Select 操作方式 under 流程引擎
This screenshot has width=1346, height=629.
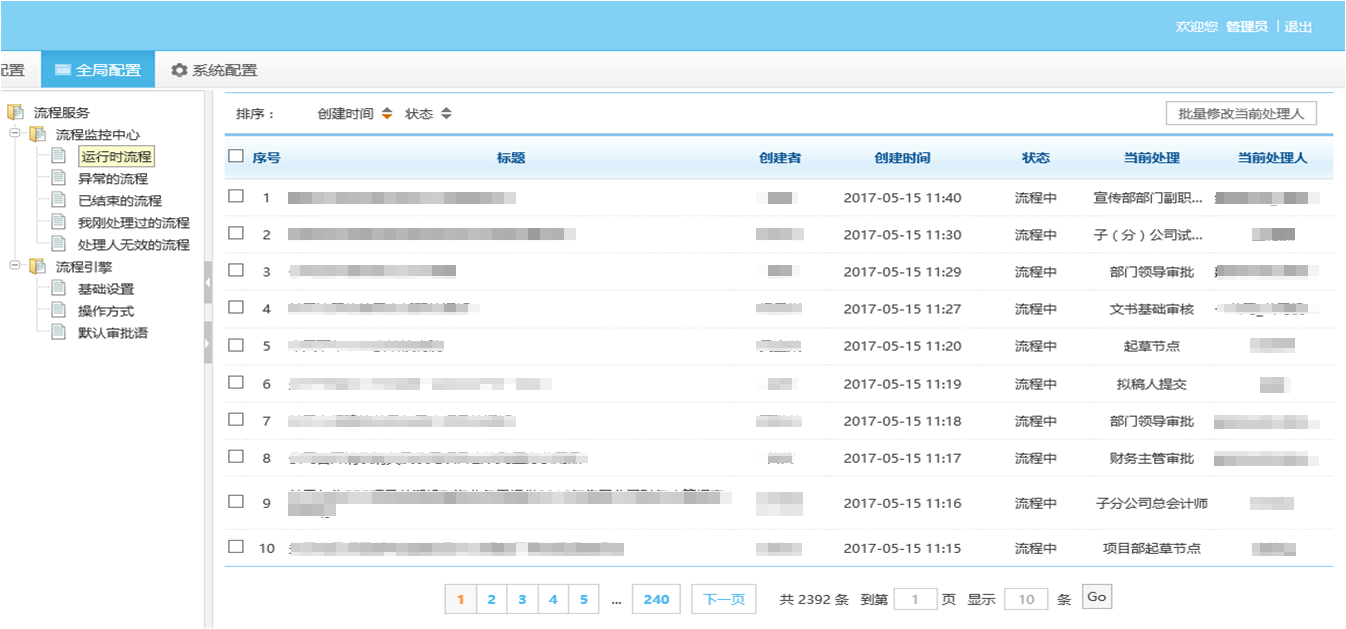click(x=106, y=311)
